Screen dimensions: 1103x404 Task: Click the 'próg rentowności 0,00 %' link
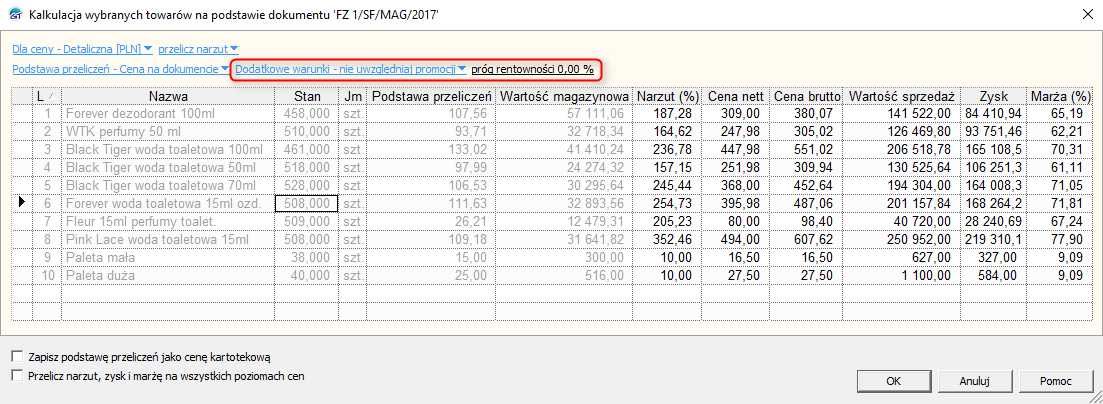533,69
